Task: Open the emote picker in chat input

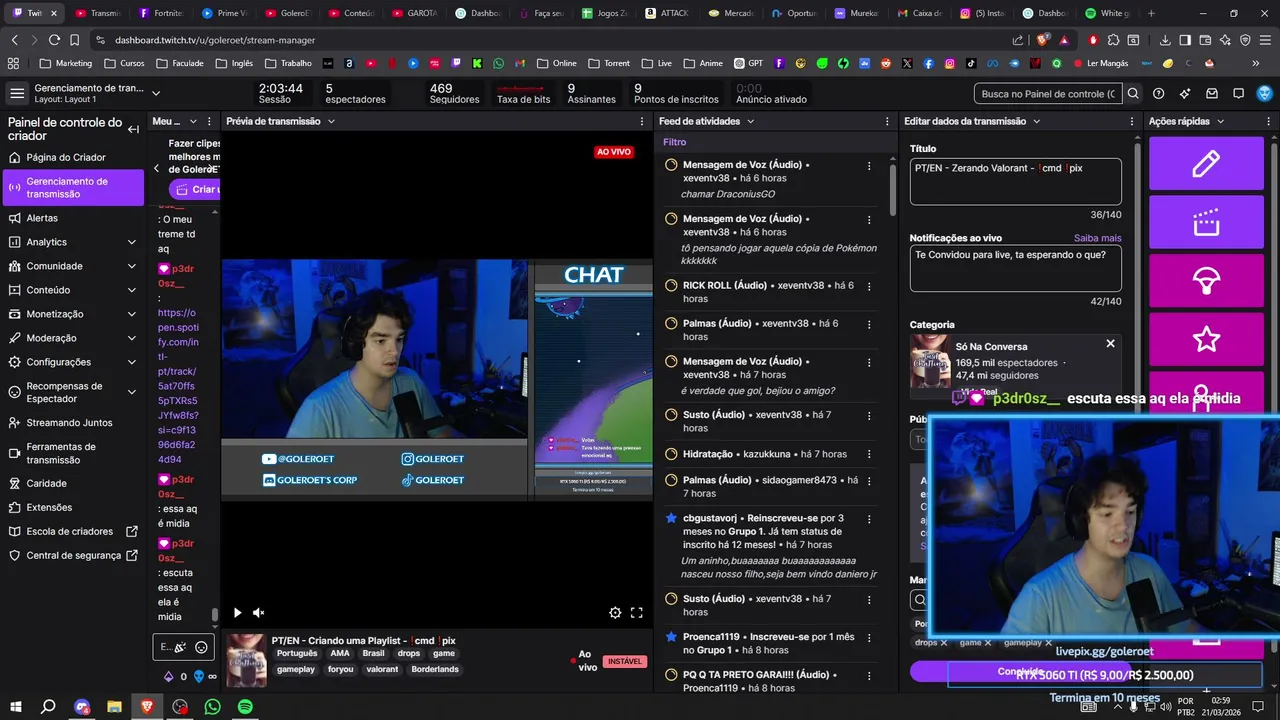Action: tap(201, 647)
